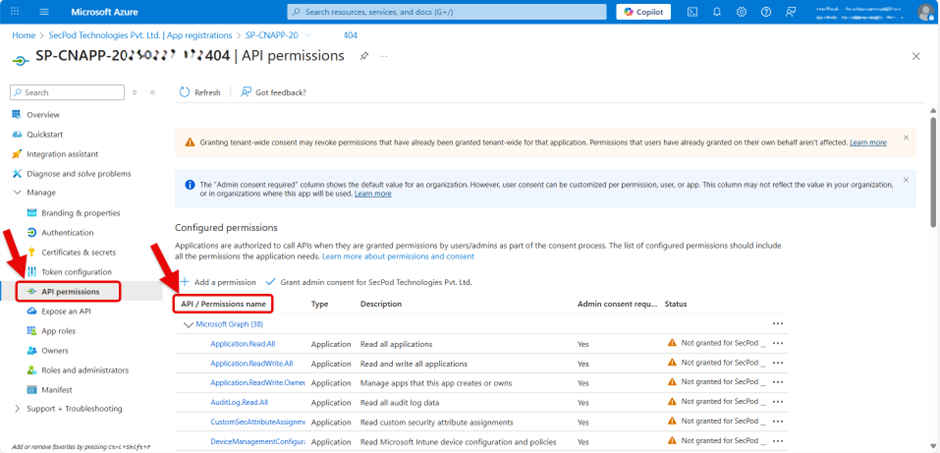The image size is (940, 453).
Task: Open the Help question mark icon
Action: (x=766, y=12)
